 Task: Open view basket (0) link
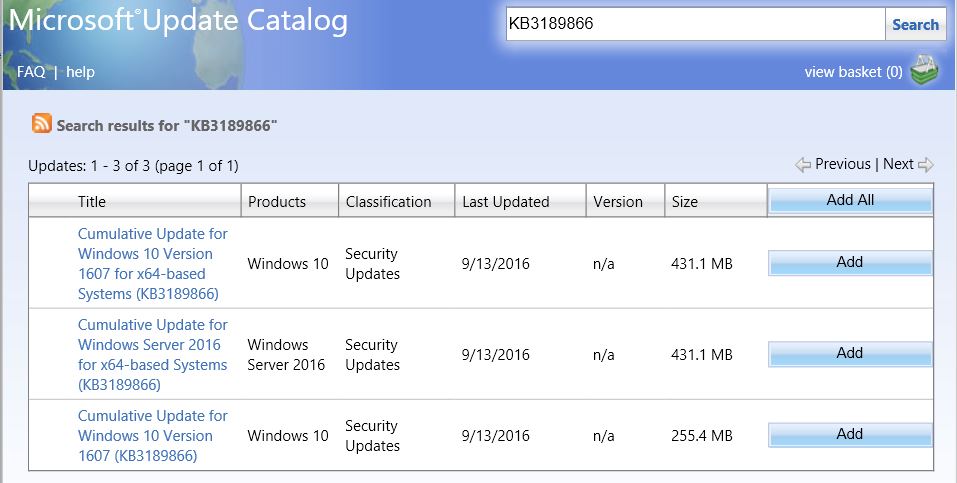(853, 72)
